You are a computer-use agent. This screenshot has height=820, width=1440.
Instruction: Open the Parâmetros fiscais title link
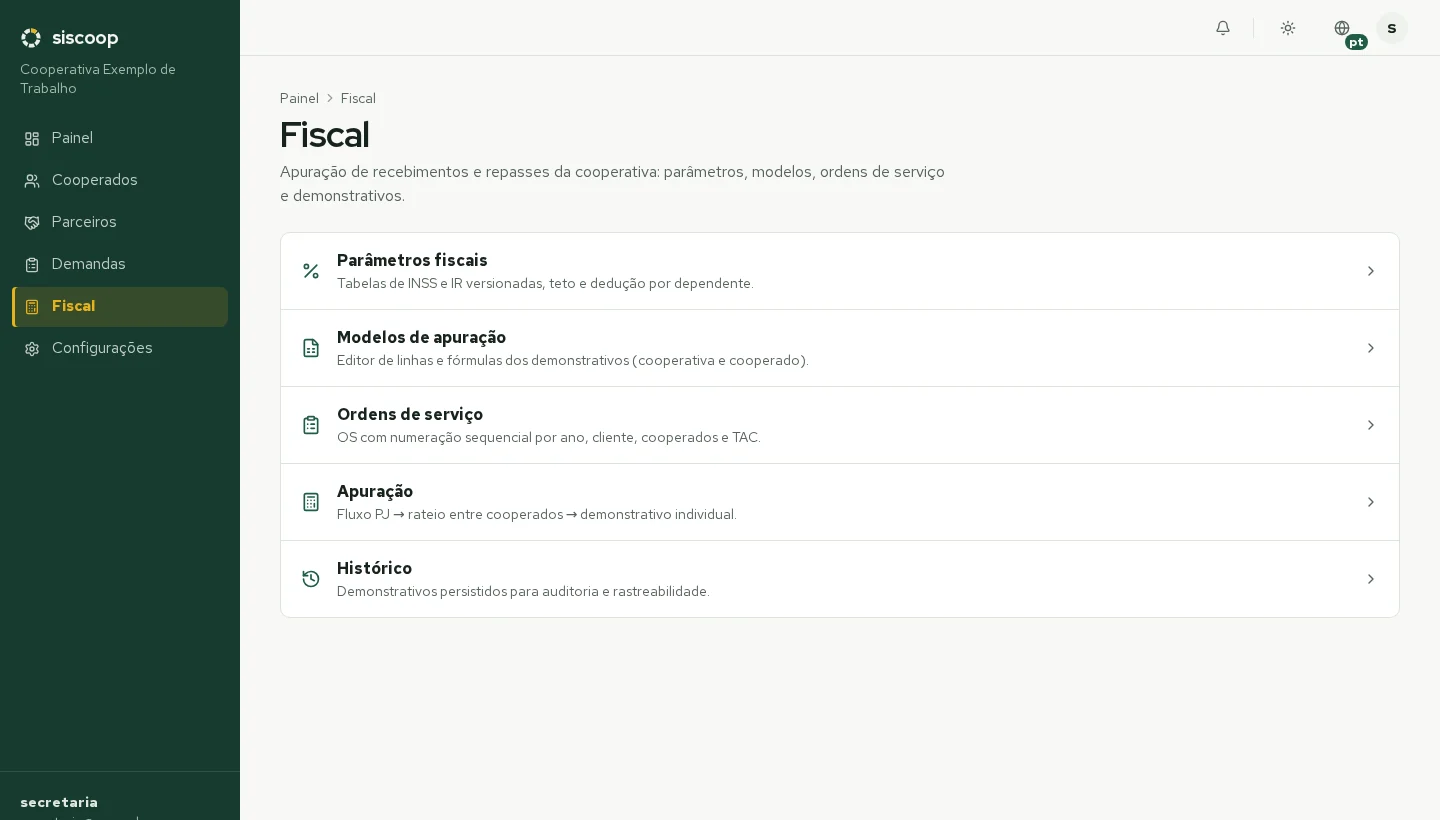pyautogui.click(x=412, y=260)
